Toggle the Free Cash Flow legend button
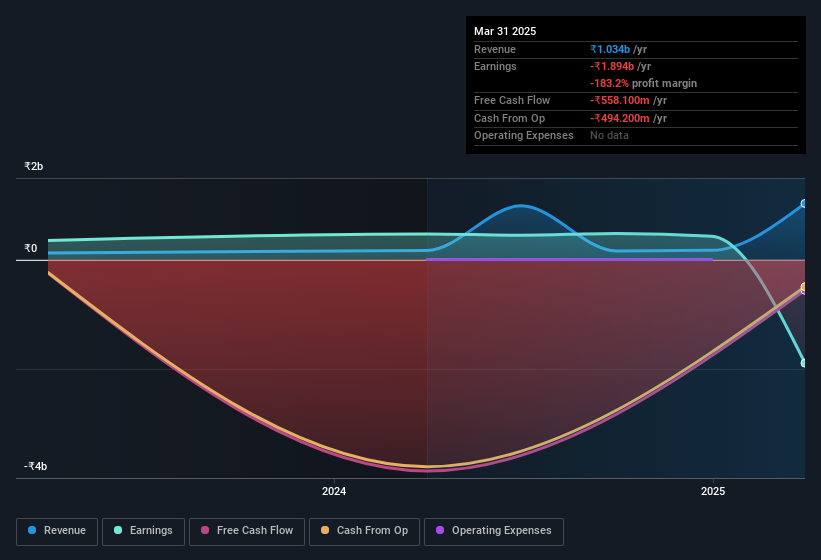 click(247, 531)
